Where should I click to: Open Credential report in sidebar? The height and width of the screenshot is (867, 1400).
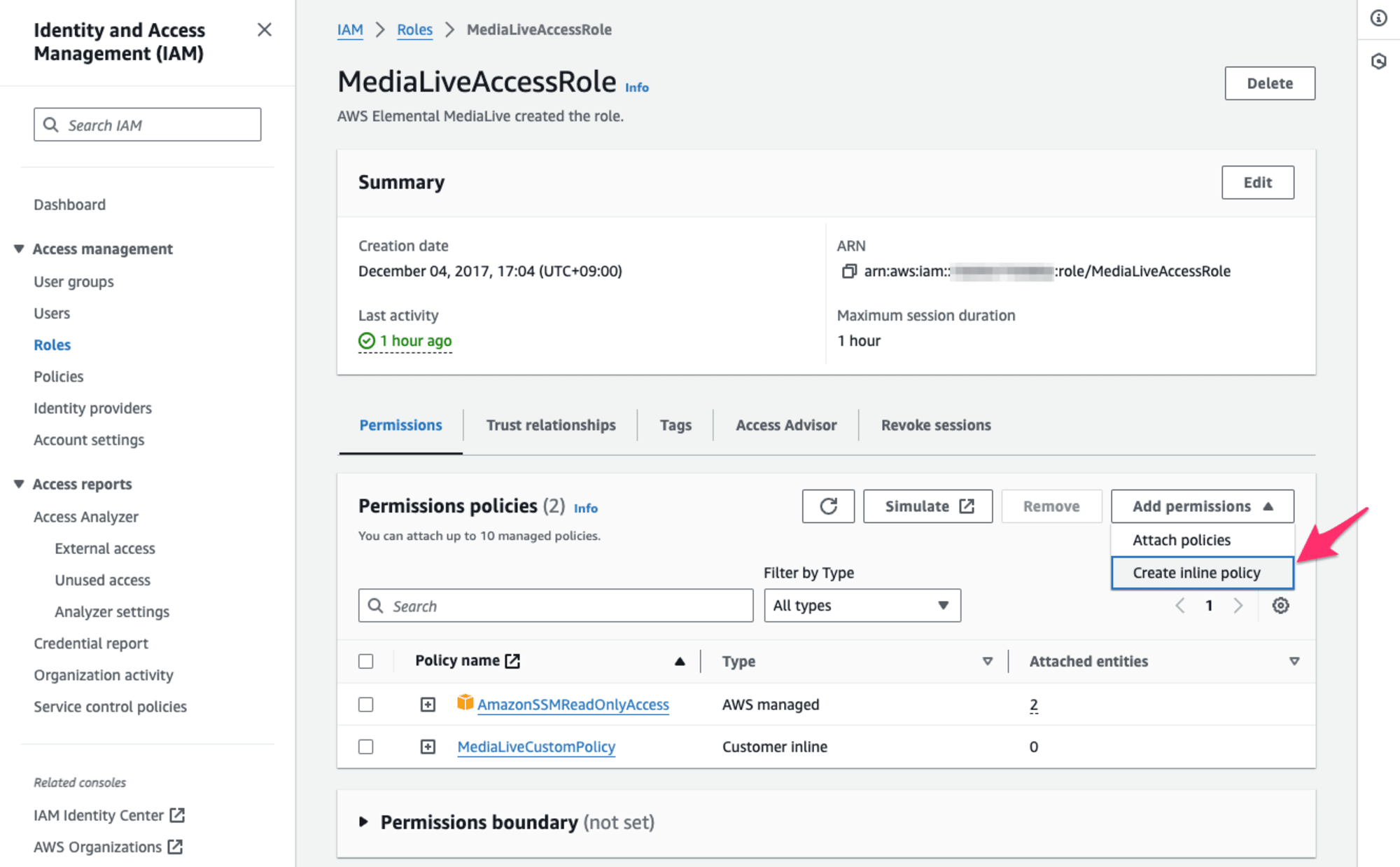tap(91, 643)
